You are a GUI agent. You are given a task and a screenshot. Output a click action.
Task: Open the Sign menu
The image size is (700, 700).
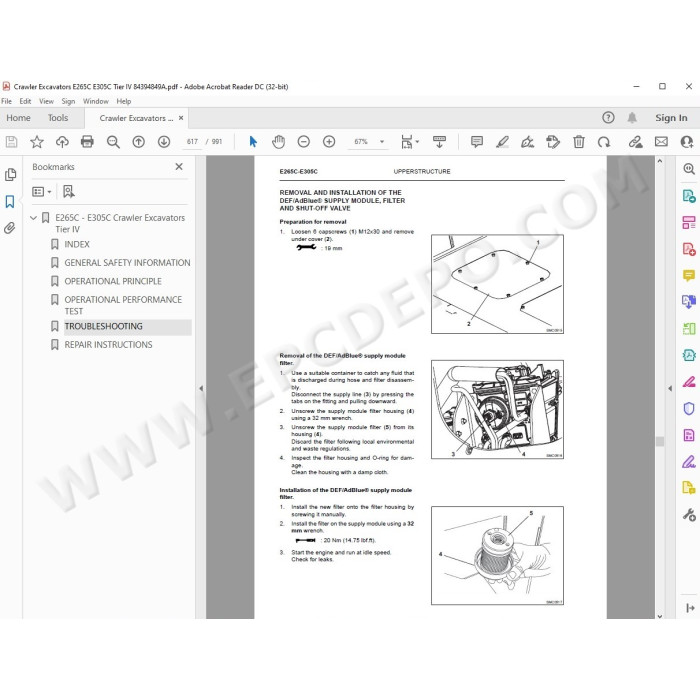[68, 101]
